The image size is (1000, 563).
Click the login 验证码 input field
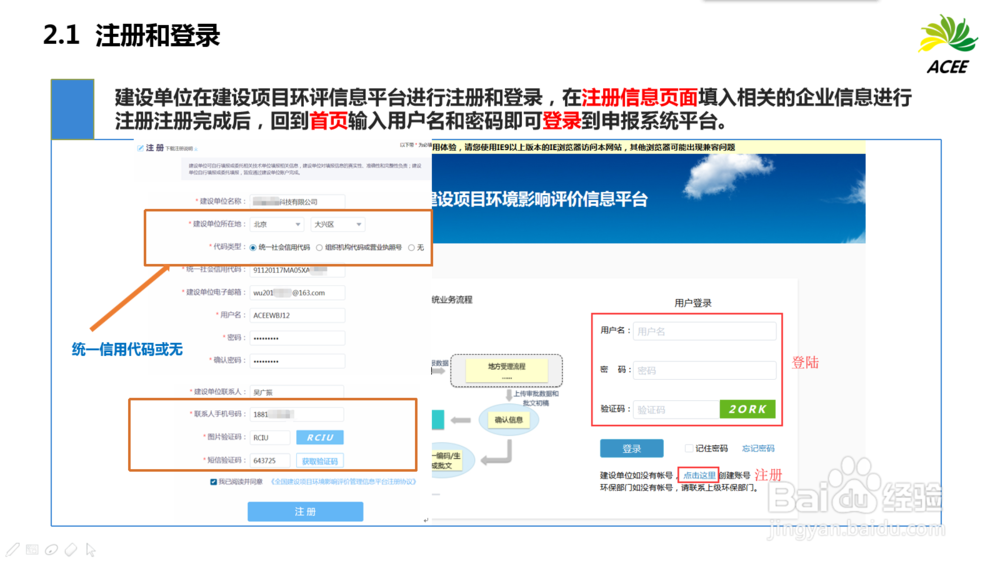676,409
